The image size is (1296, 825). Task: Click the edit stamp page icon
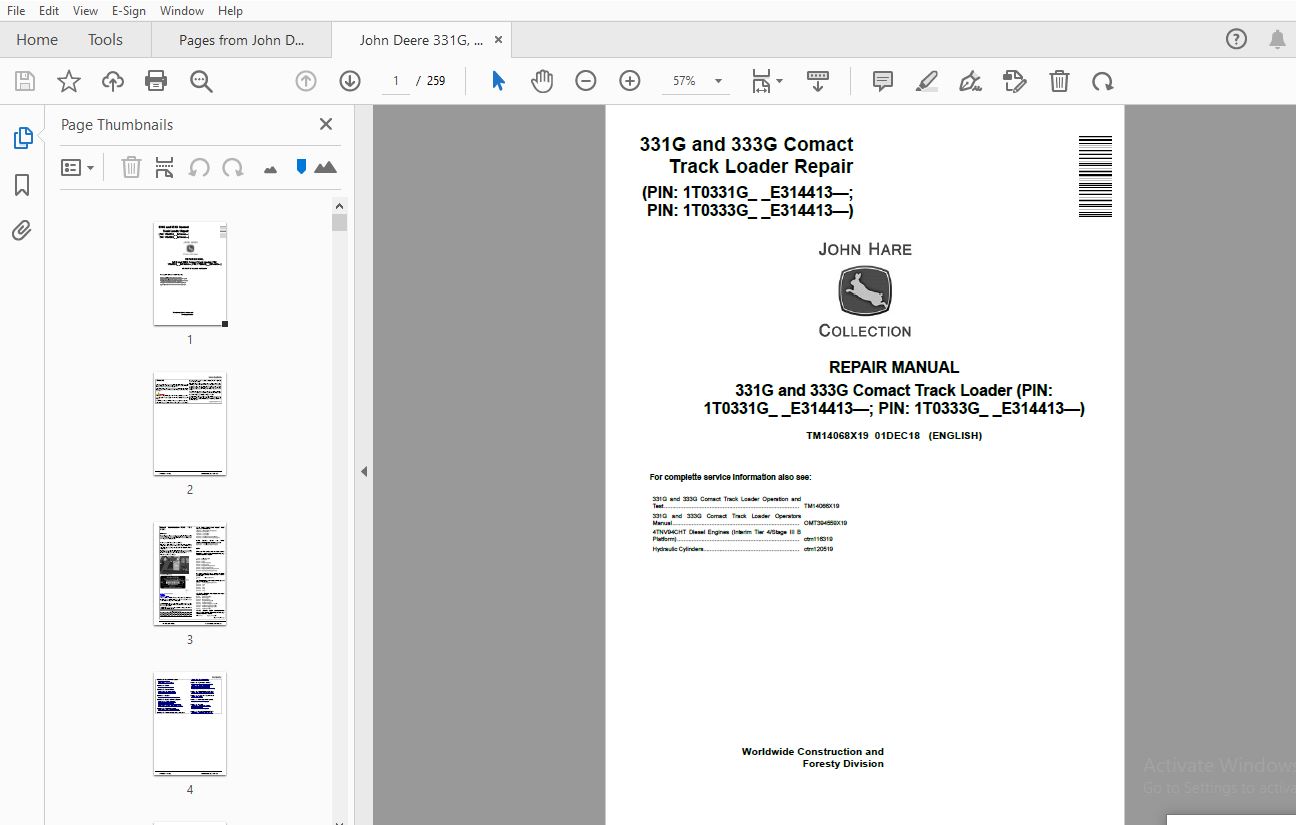[1014, 81]
